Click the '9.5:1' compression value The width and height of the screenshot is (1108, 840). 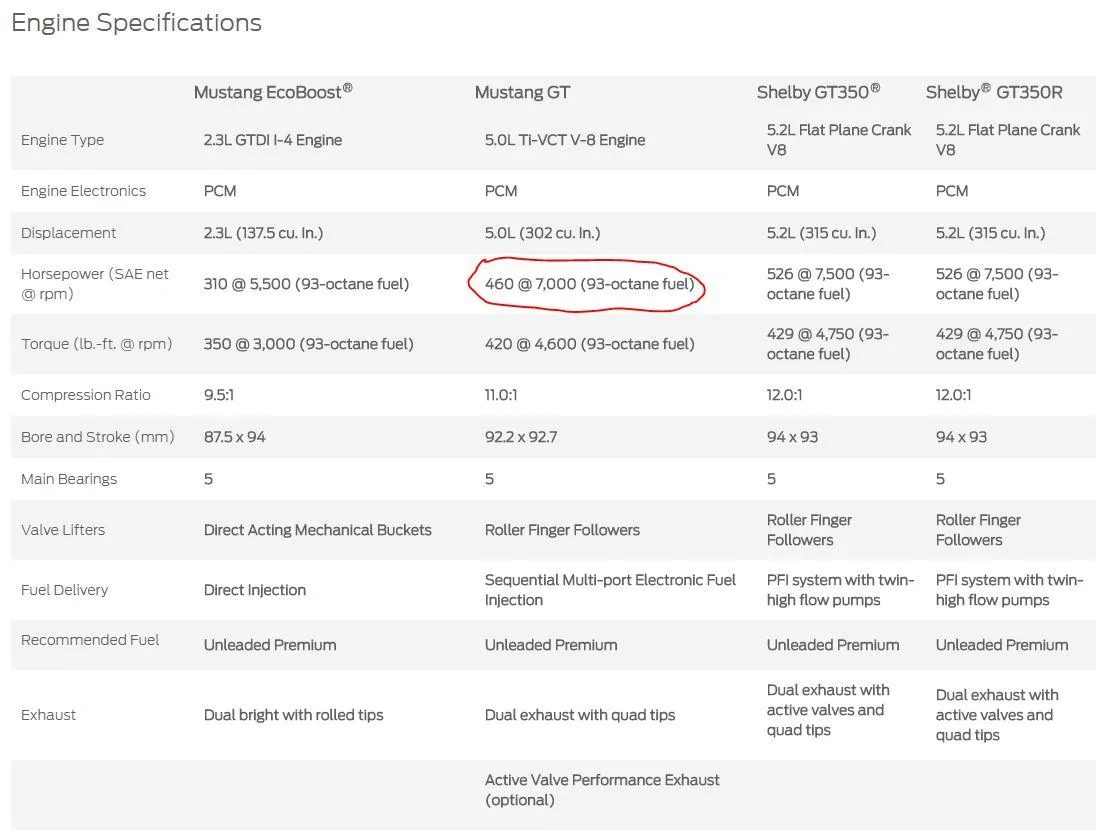[x=218, y=395]
